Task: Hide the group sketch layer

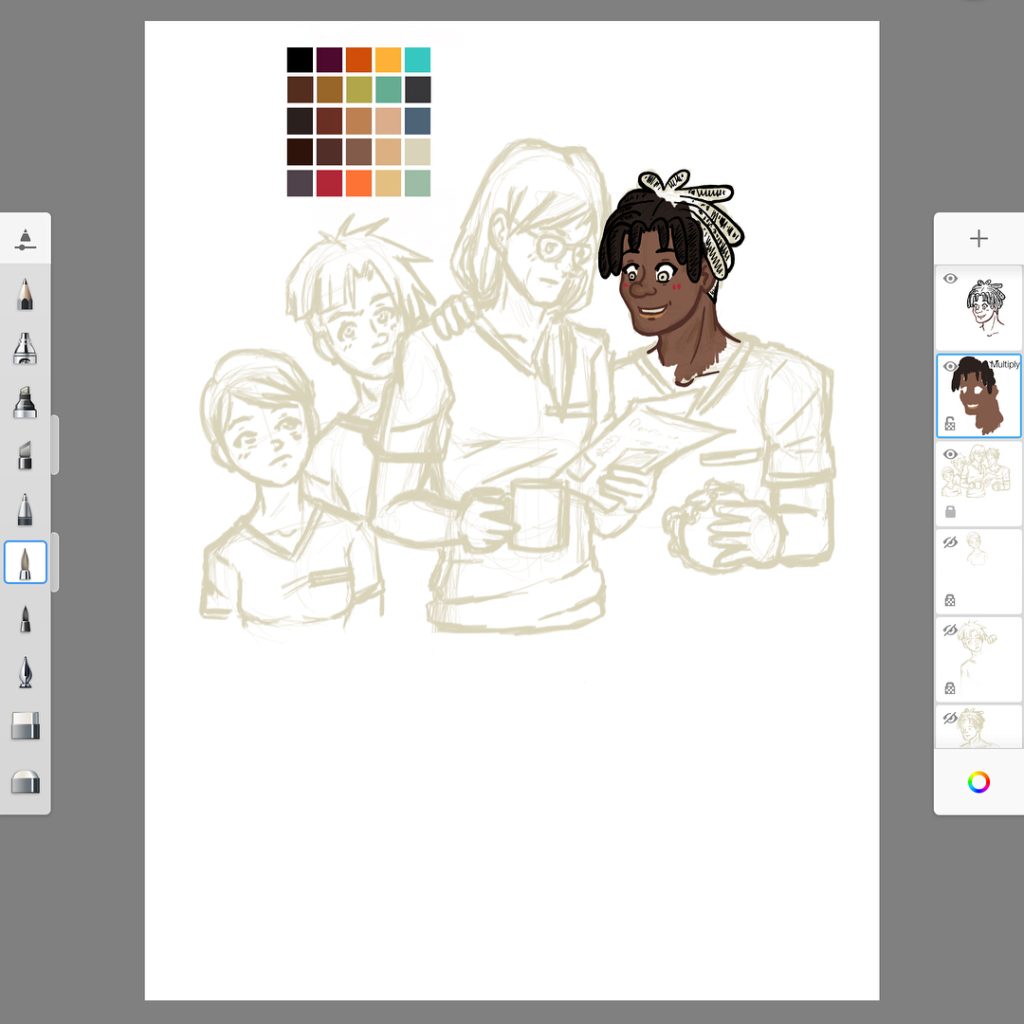Action: (x=950, y=454)
